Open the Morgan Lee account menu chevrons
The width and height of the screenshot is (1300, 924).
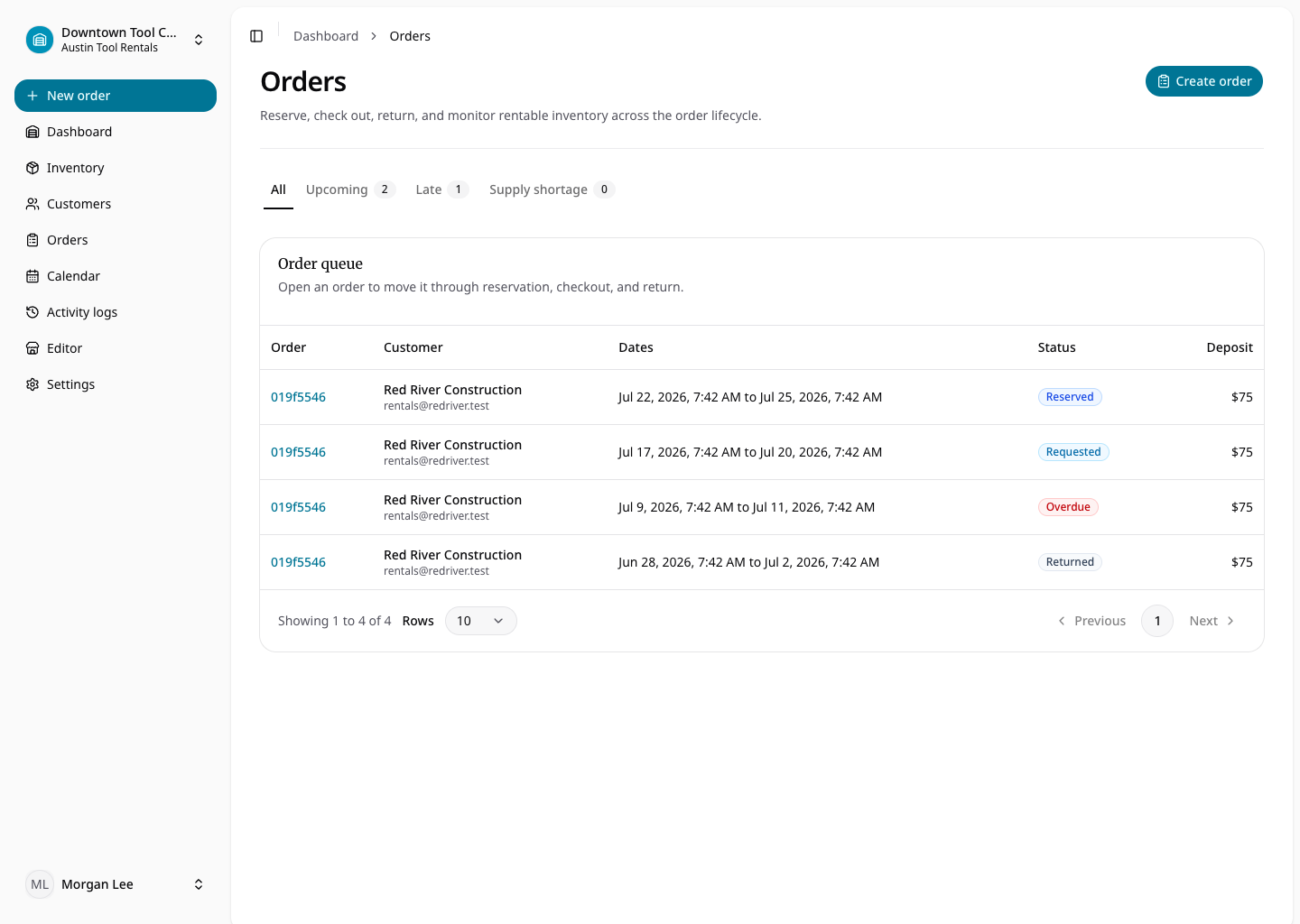point(199,884)
